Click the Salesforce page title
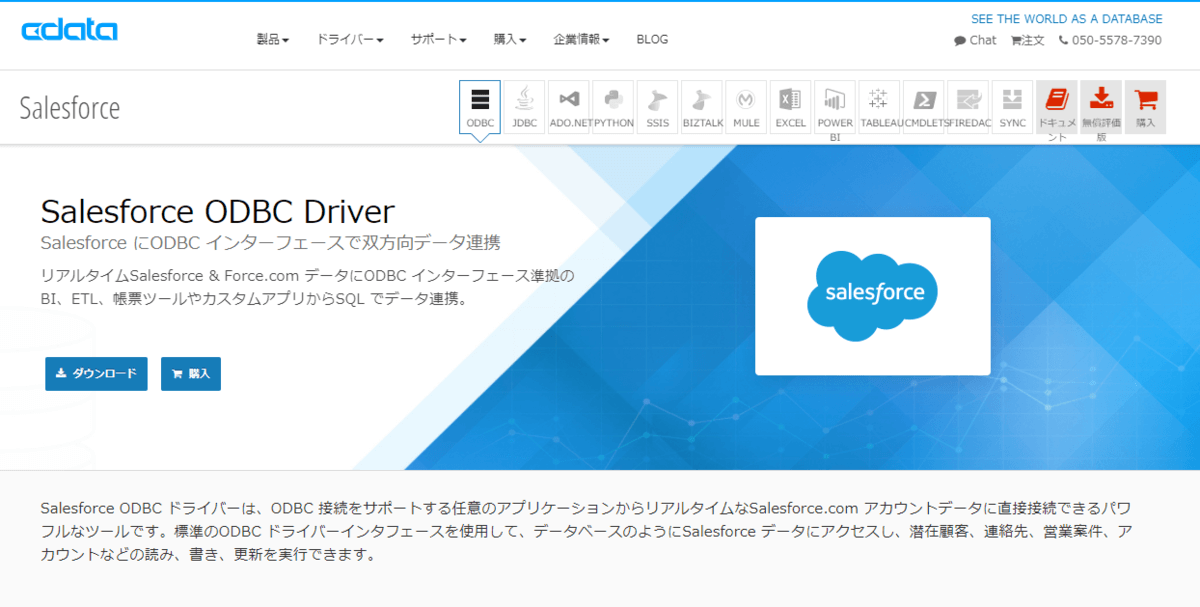1200x607 pixels. click(x=70, y=108)
